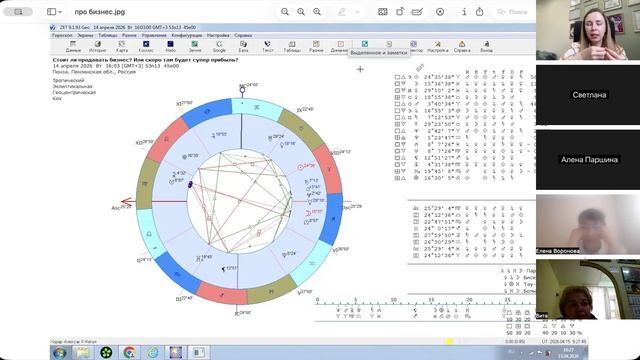Image resolution: width=640 pixels, height=360 pixels.
Task: Zoom out in the Preview toolbar
Action: 285,12
